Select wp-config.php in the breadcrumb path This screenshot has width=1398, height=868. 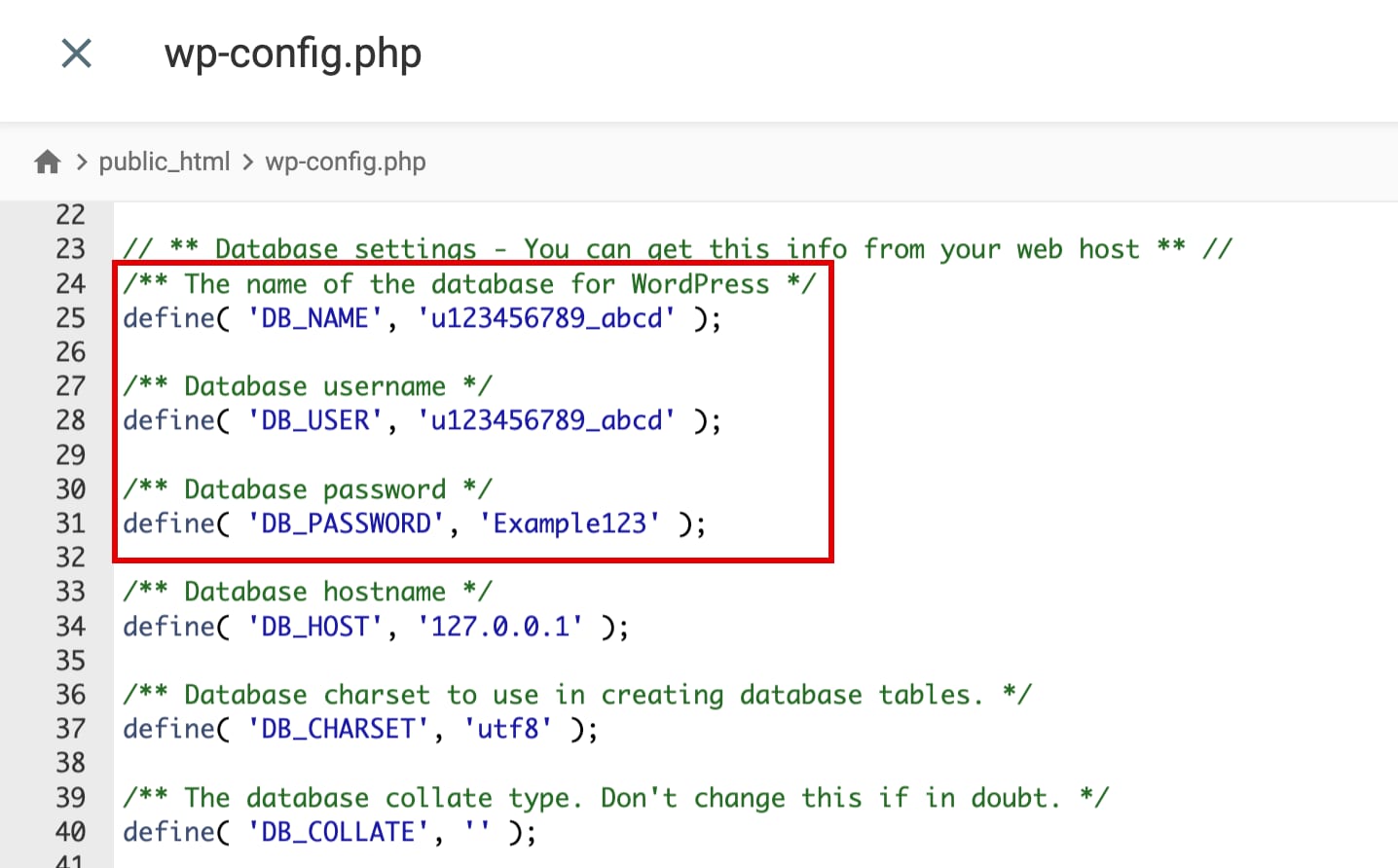pos(346,162)
